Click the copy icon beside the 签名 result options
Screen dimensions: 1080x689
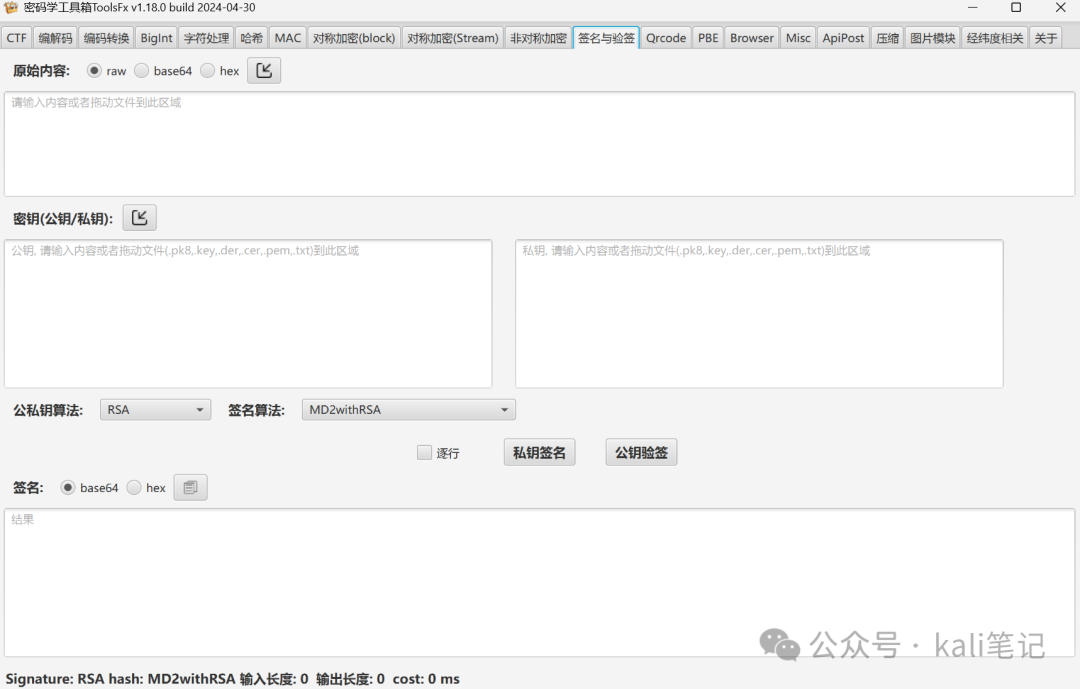point(190,487)
